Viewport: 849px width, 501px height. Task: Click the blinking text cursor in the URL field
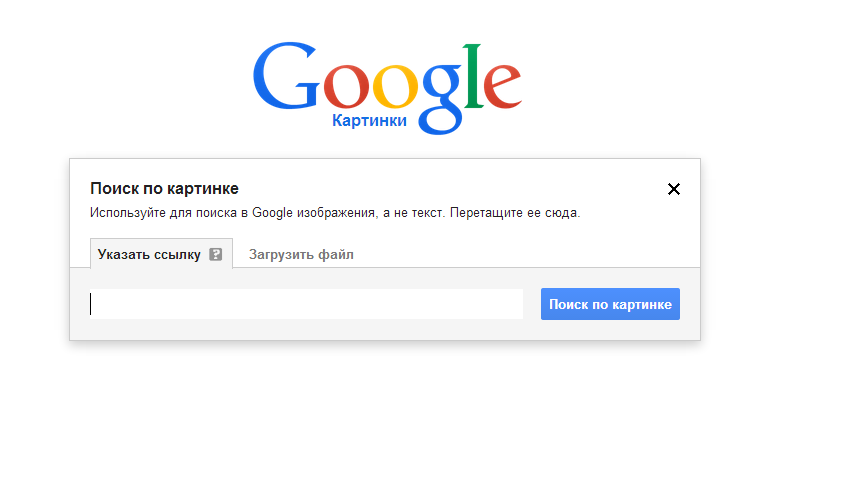tap(91, 304)
